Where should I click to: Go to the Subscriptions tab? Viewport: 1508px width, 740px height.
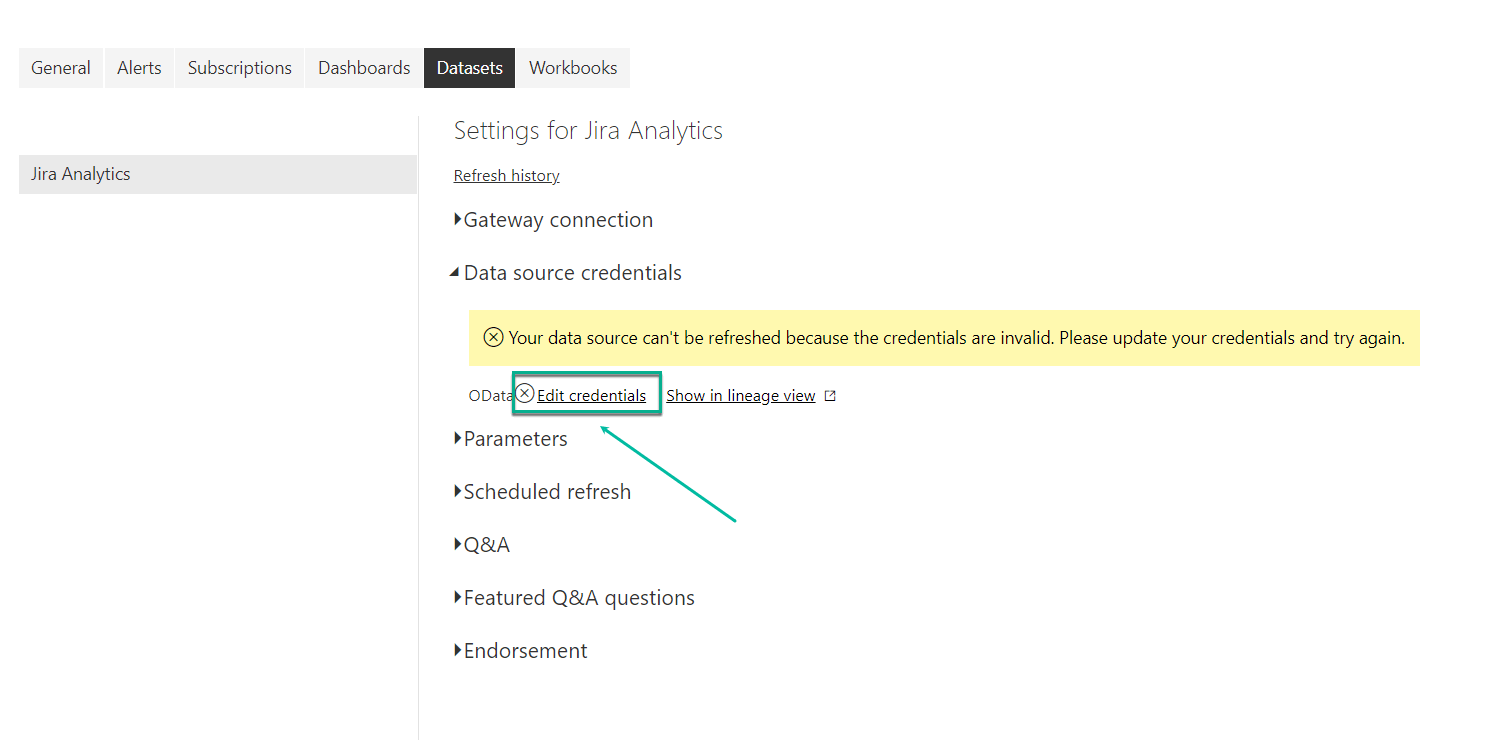tap(240, 68)
